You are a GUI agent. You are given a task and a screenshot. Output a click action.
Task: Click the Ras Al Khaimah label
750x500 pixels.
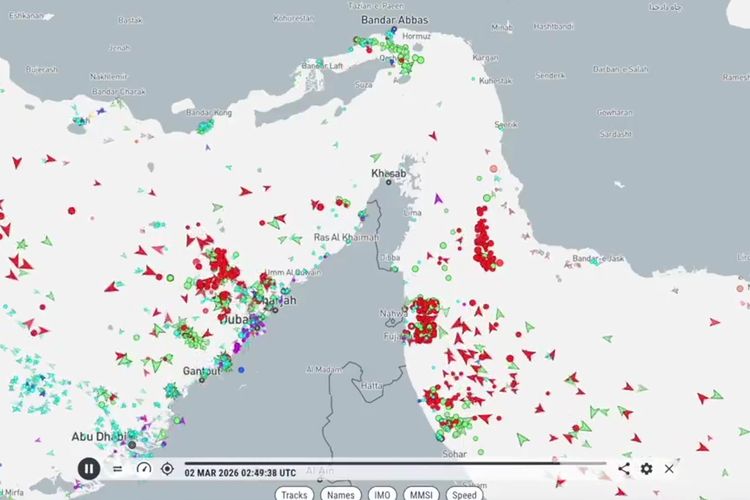click(346, 237)
